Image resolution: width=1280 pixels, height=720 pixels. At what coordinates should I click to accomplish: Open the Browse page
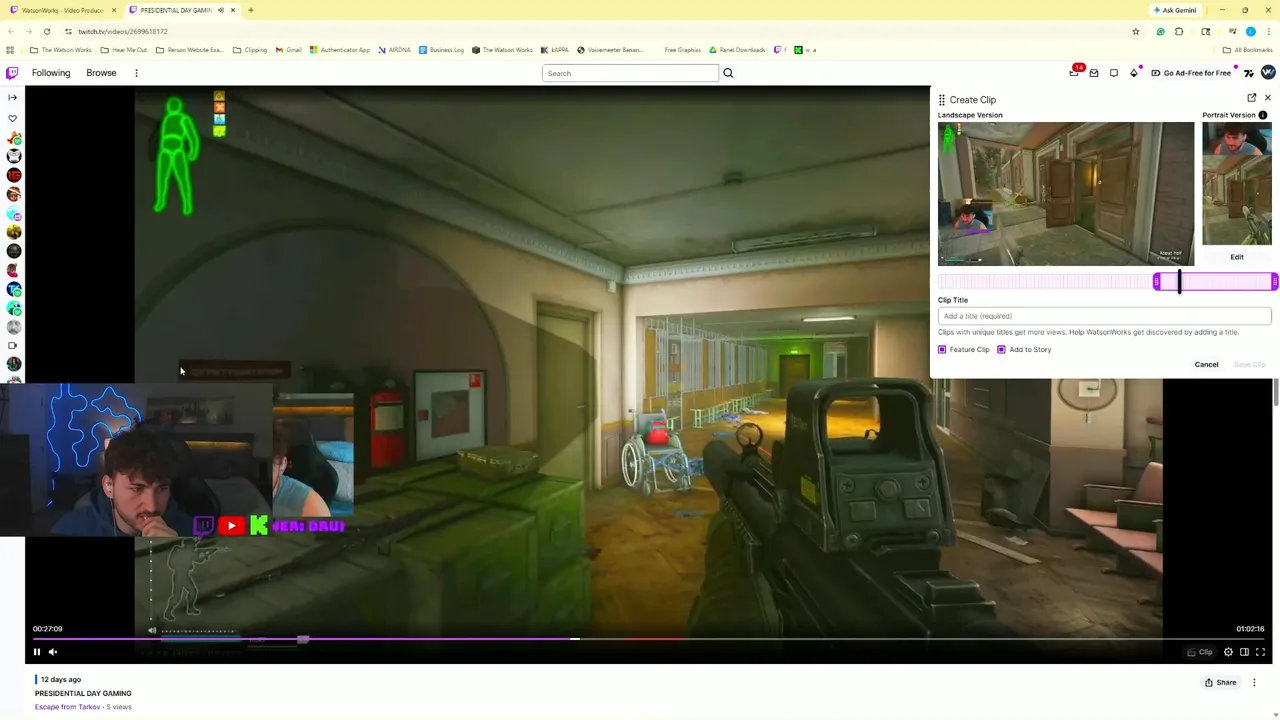tap(101, 73)
